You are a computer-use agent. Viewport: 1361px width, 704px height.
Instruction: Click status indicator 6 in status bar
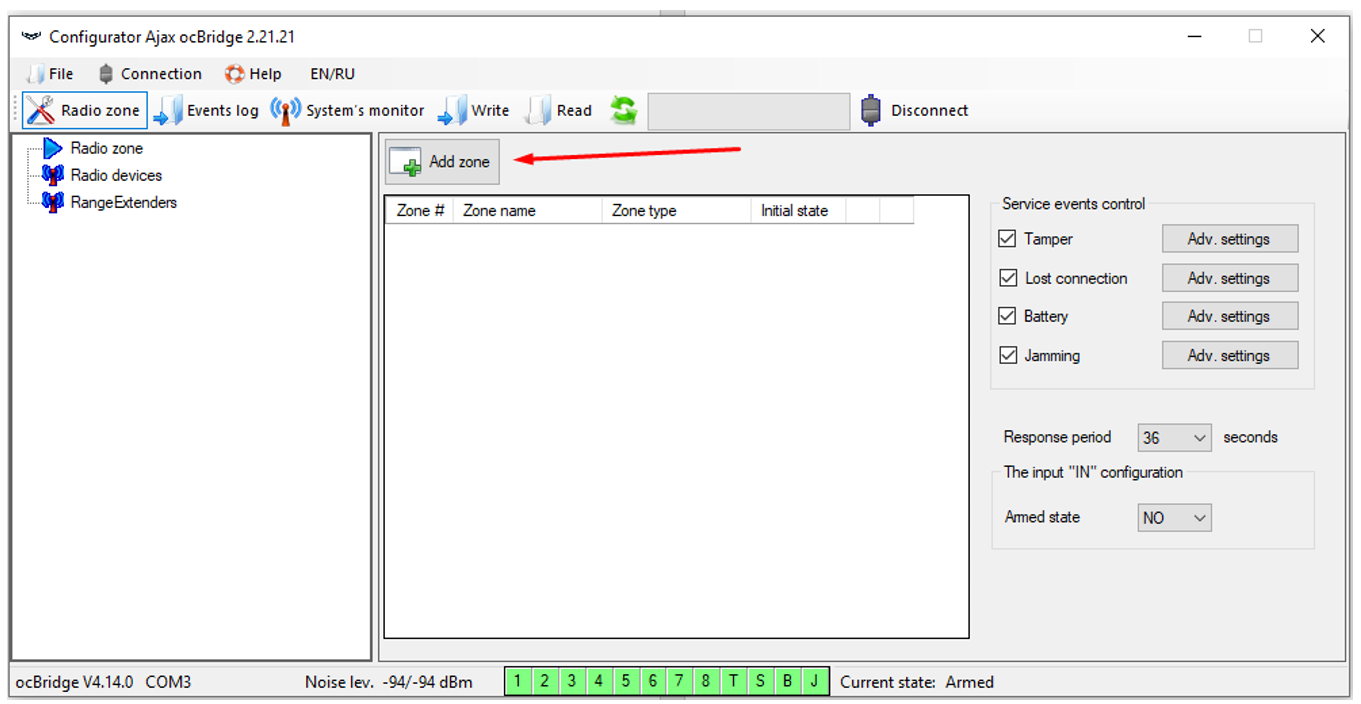pos(653,682)
